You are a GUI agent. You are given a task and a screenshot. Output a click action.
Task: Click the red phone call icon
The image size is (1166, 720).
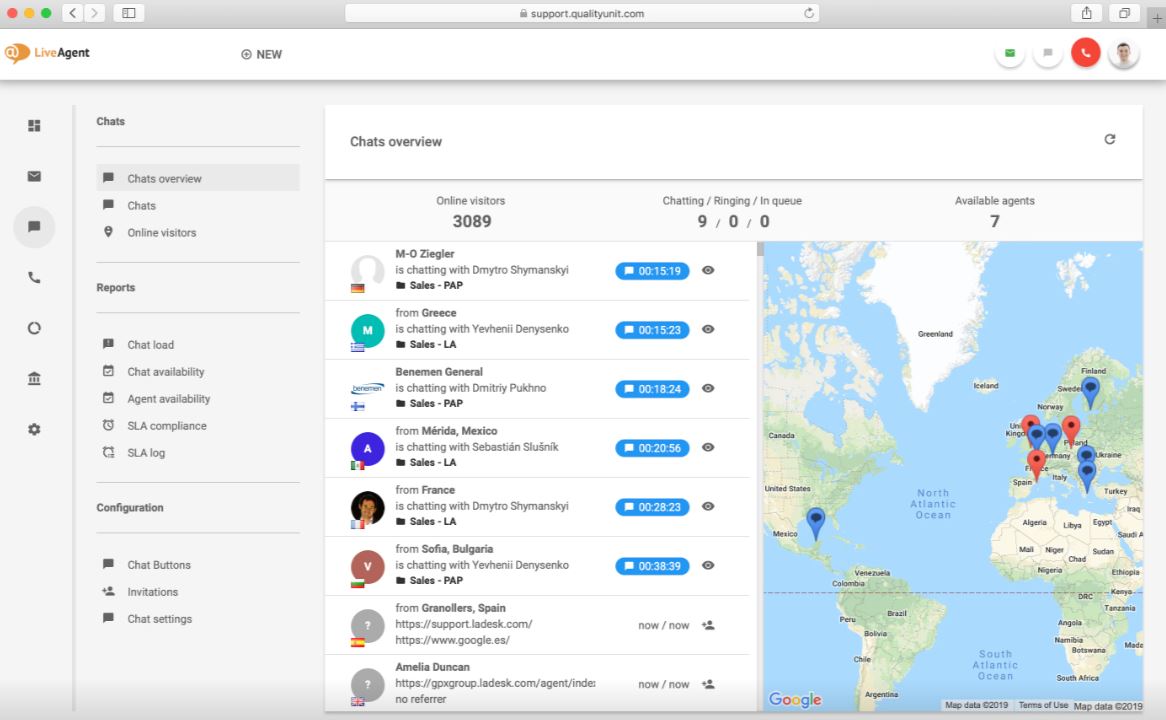1086,53
